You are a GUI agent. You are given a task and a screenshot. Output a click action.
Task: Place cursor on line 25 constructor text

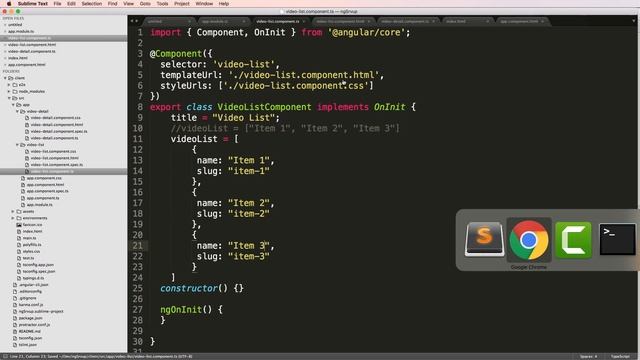pos(189,288)
